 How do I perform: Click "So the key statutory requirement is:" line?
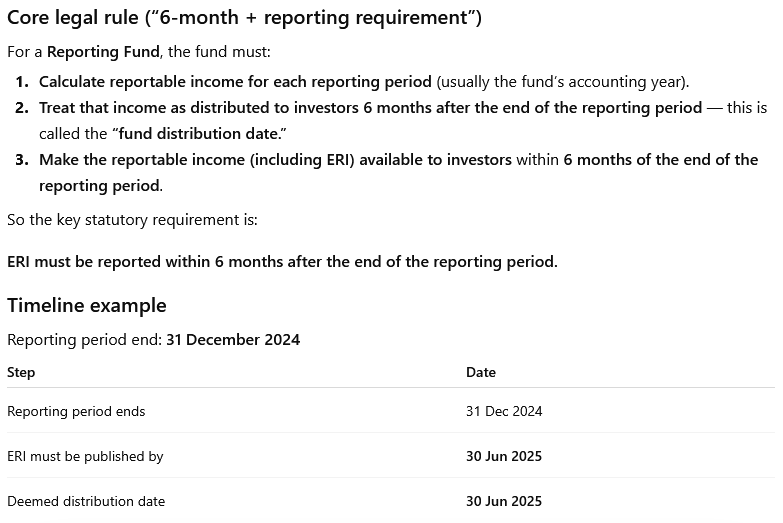(x=132, y=220)
